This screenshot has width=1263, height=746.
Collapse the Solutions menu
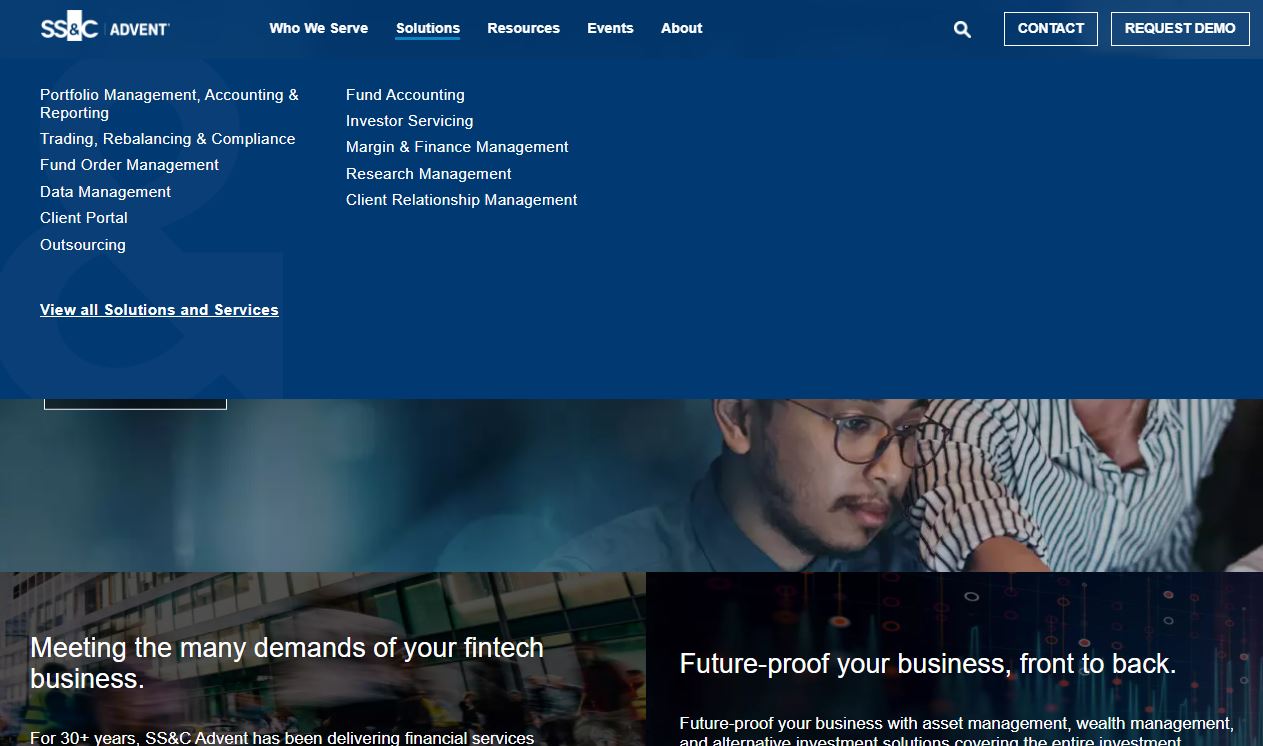pyautogui.click(x=427, y=28)
